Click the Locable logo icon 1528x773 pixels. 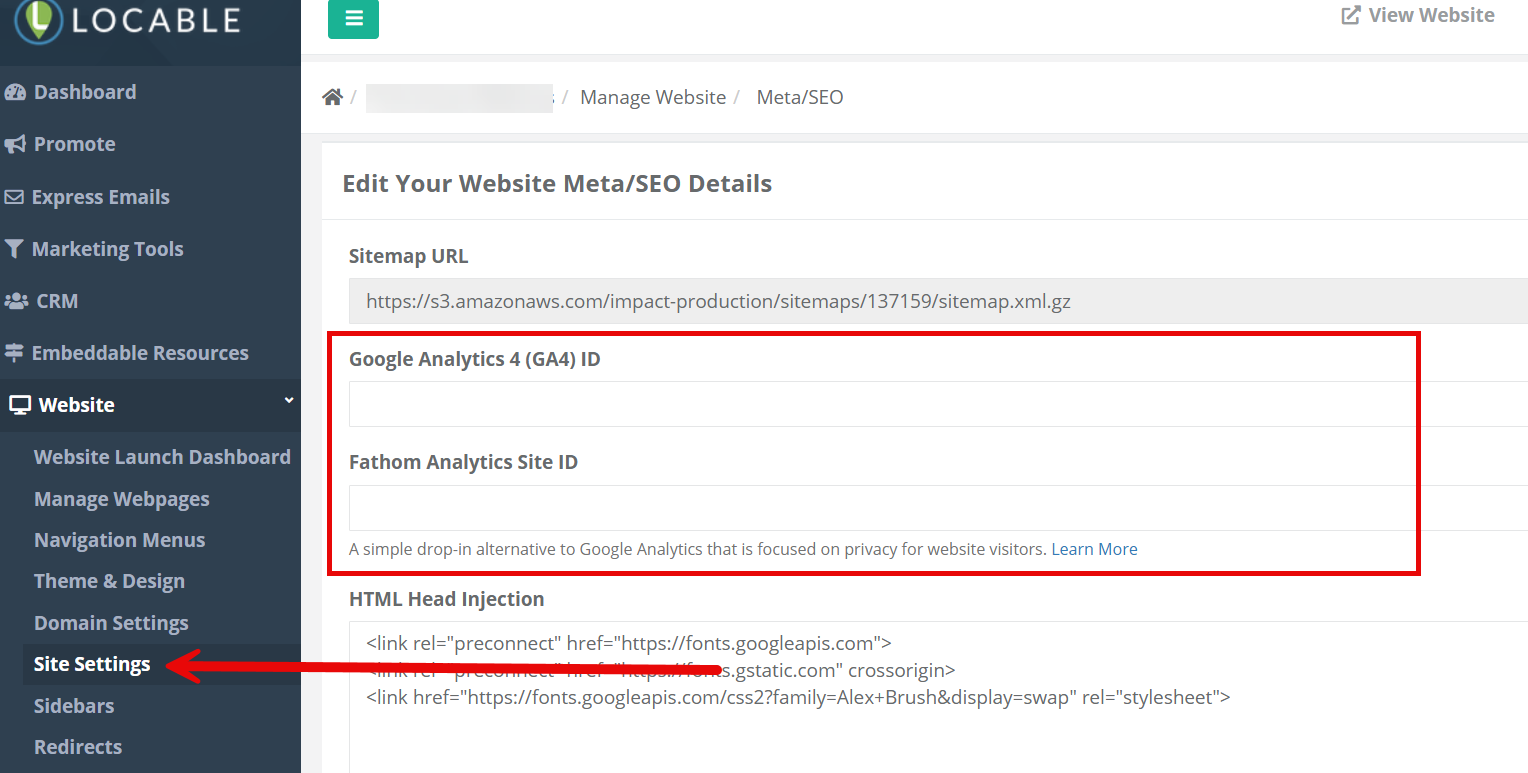coord(38,20)
